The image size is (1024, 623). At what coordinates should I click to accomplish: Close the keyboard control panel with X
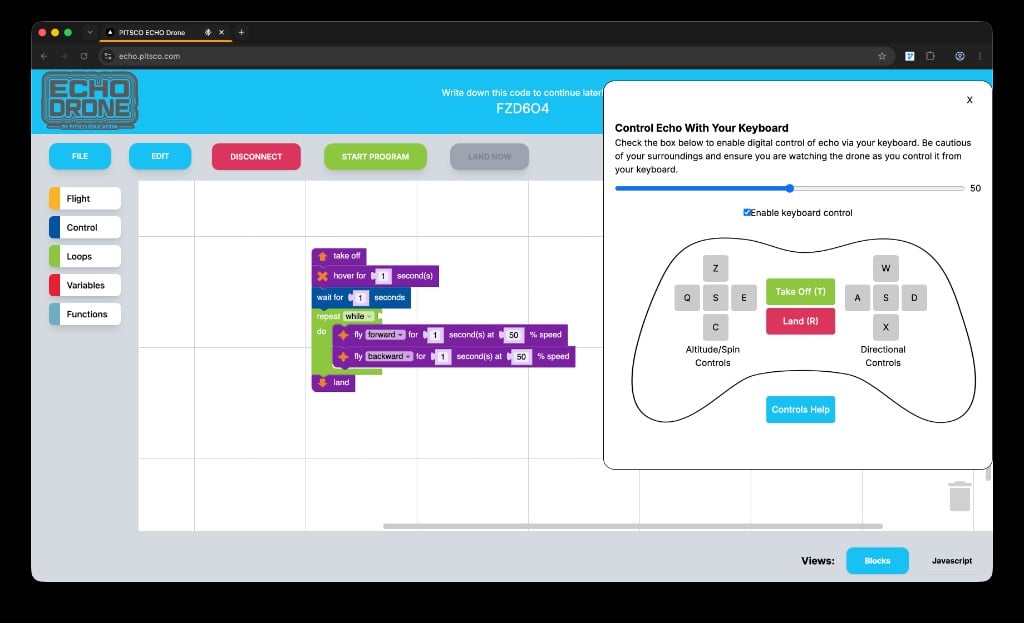(969, 100)
